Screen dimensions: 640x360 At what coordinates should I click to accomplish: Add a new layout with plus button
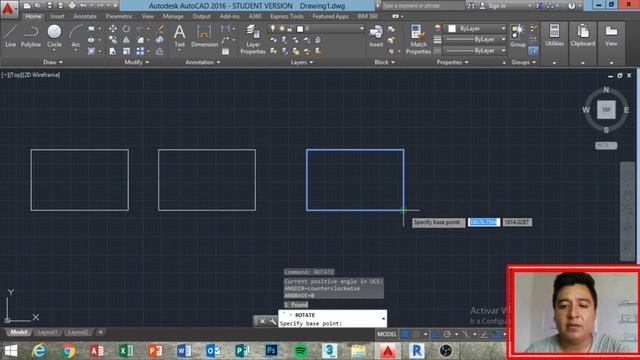coord(100,332)
